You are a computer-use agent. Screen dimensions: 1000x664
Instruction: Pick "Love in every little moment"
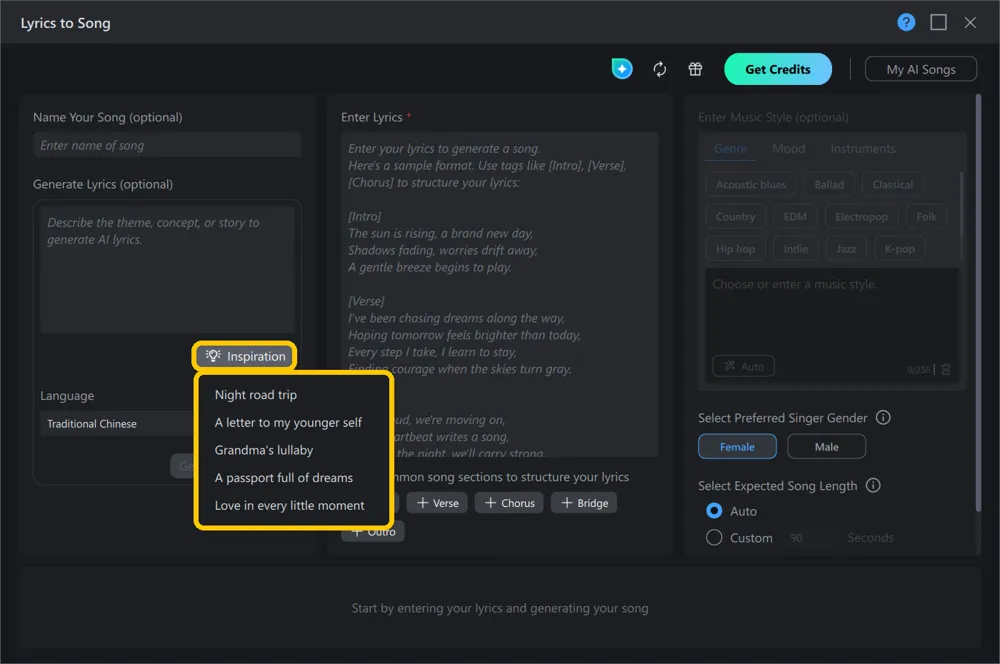pos(290,505)
